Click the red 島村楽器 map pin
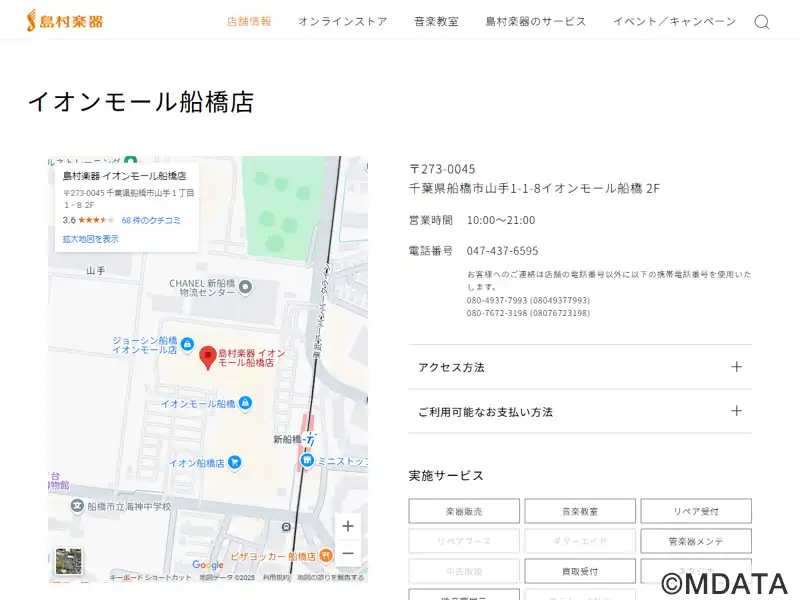800x600 pixels. [208, 357]
